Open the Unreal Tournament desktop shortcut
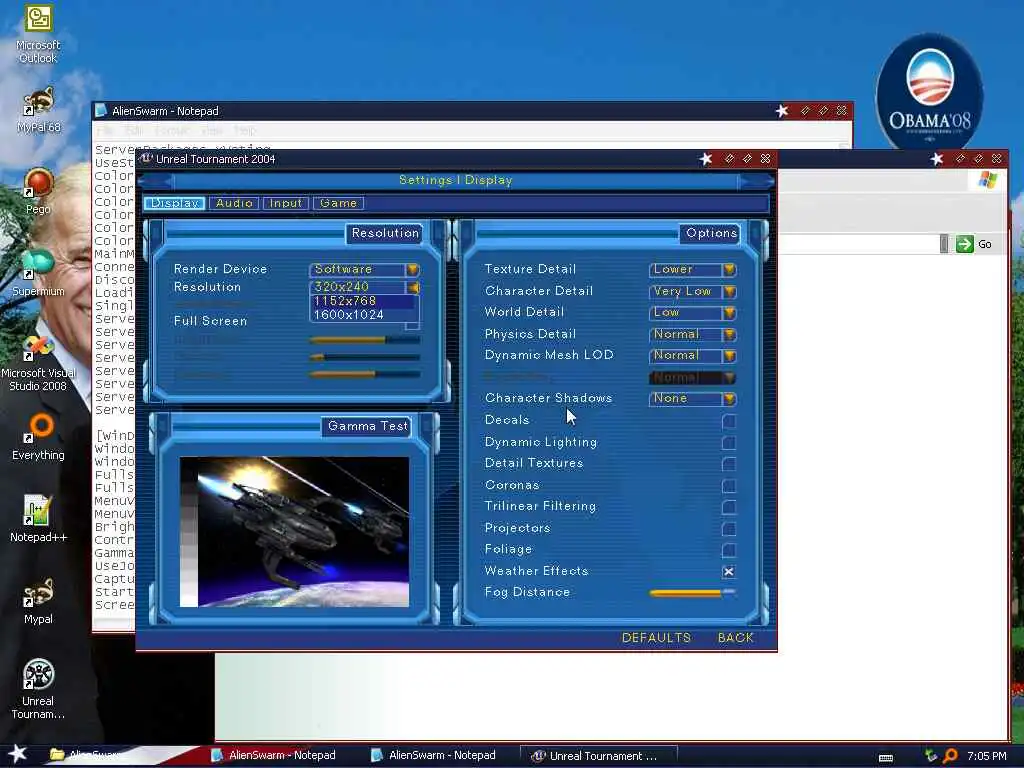The height and width of the screenshot is (768, 1024). (38, 689)
